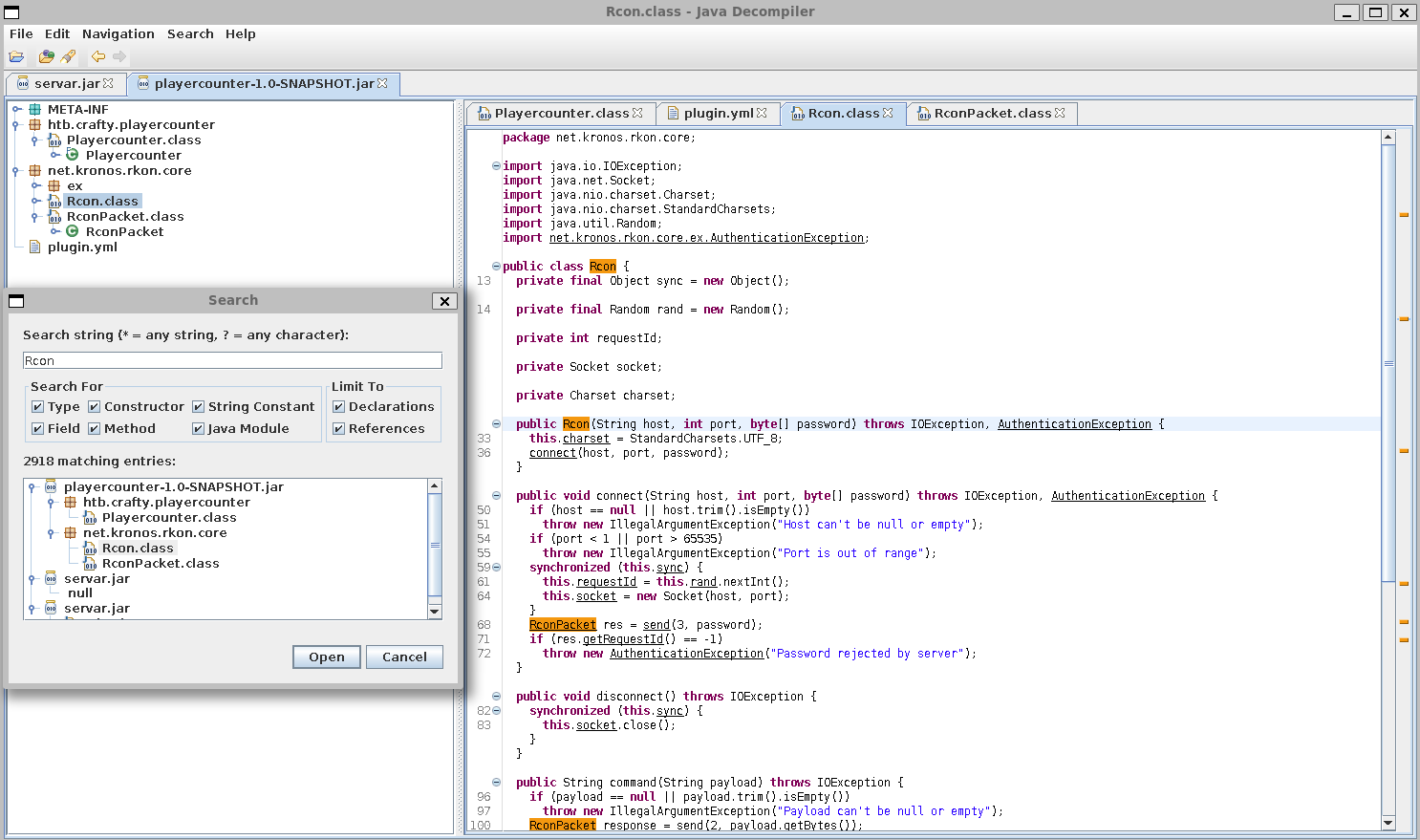Click the plugin.yml file icon in tree
The width and height of the screenshot is (1420, 840).
35,247
